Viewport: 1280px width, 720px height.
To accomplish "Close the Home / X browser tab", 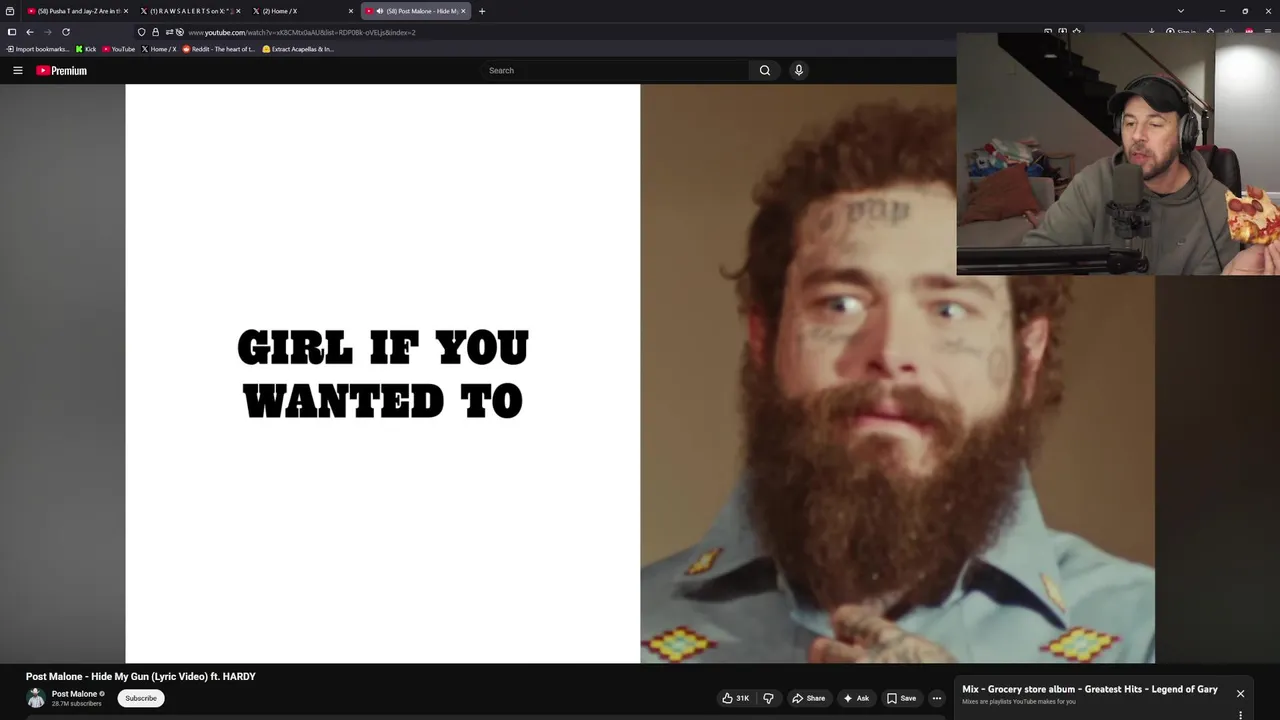I will coord(351,11).
